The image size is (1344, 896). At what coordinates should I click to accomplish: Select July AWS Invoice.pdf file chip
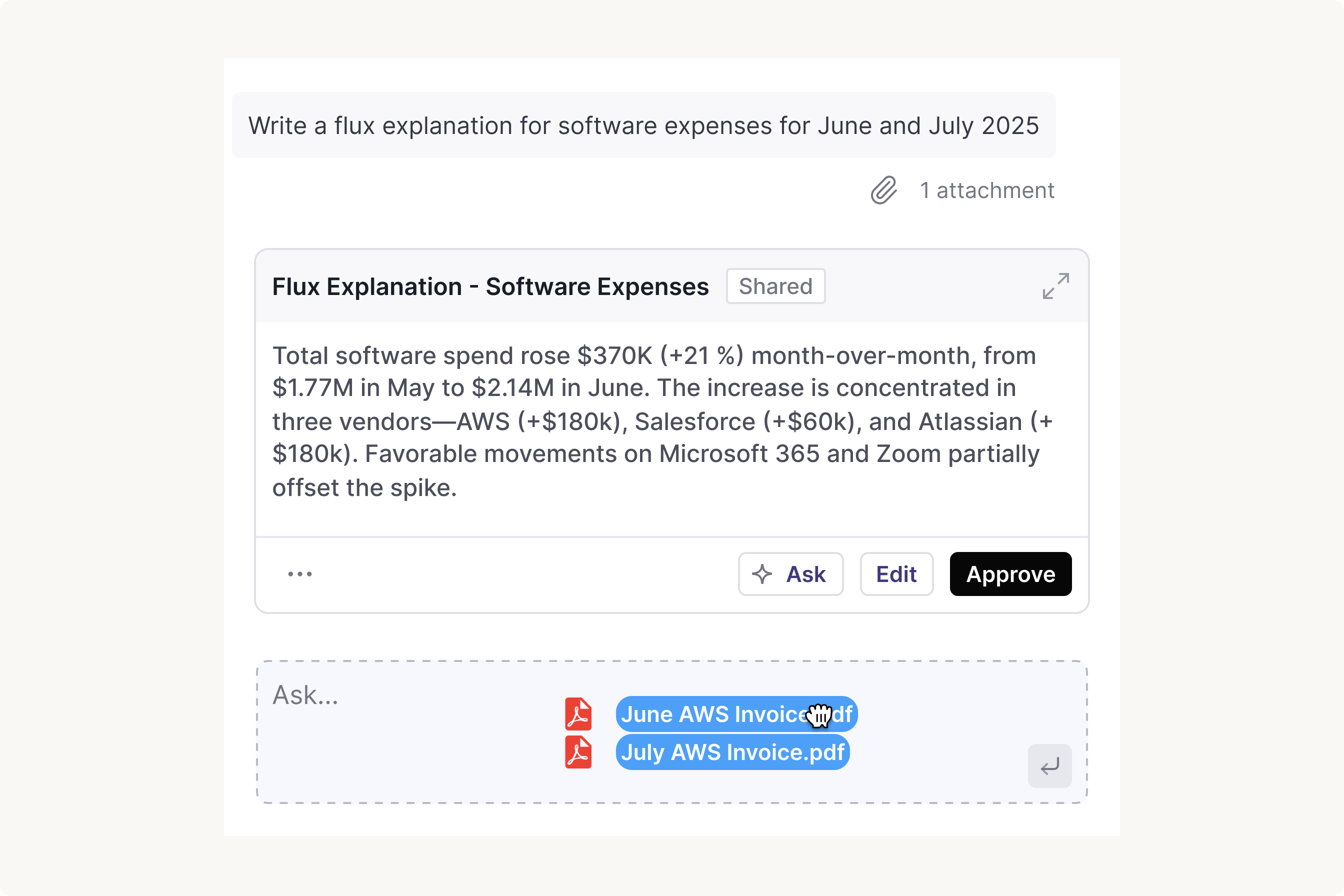(x=732, y=752)
